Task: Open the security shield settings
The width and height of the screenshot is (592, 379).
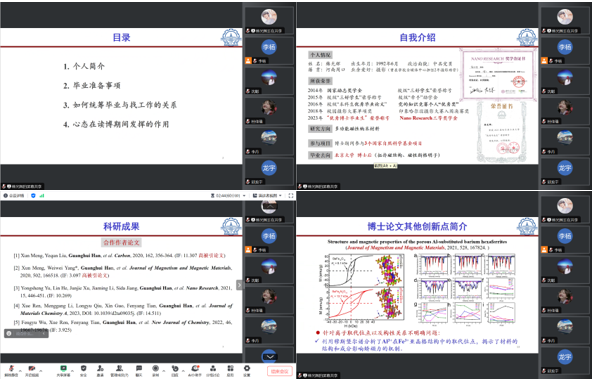Action: tap(83, 370)
